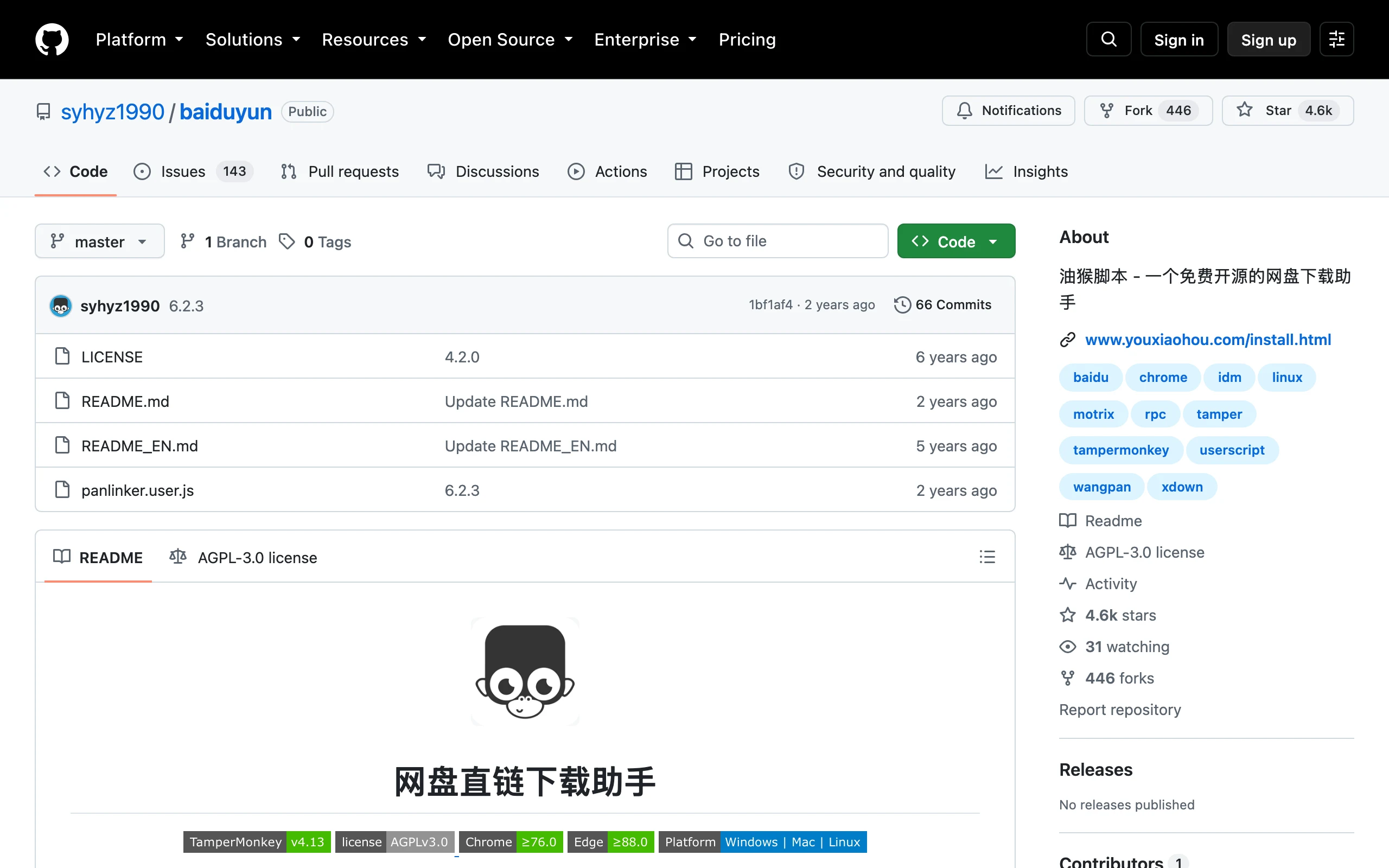The height and width of the screenshot is (868, 1389).
Task: Open the 66 Commits history
Action: 942,305
